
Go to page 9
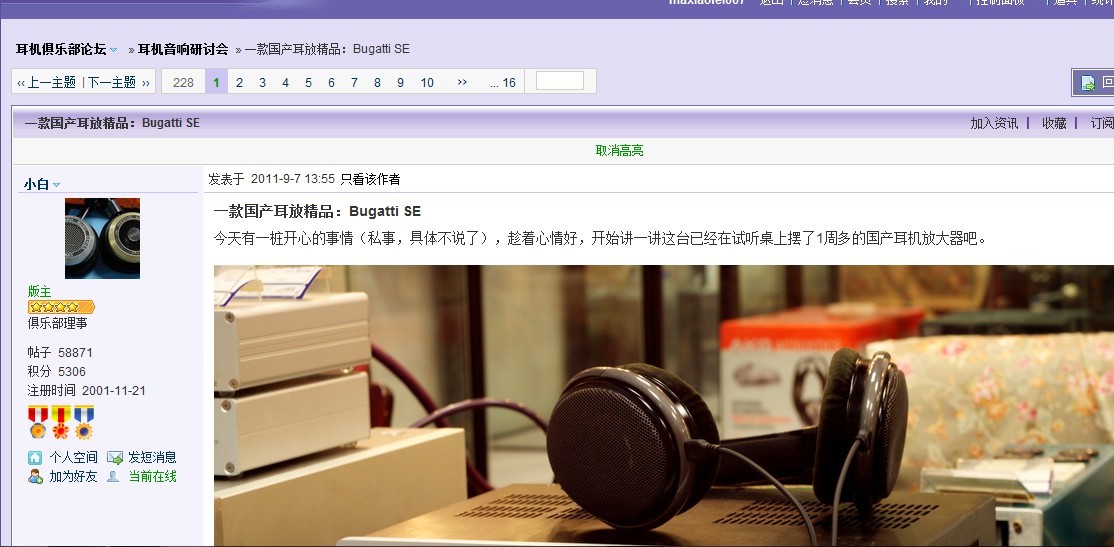pyautogui.click(x=400, y=82)
